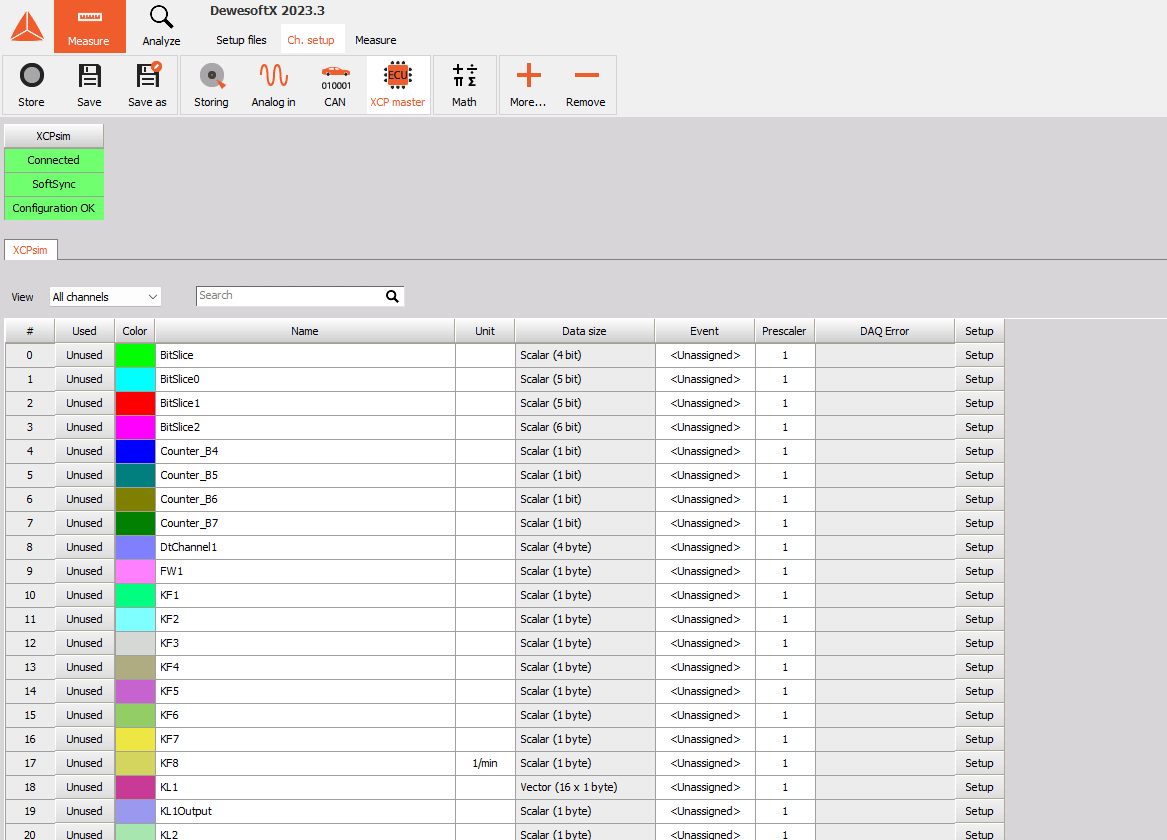Switch to Measure mode
The image size is (1167, 840).
point(89,27)
